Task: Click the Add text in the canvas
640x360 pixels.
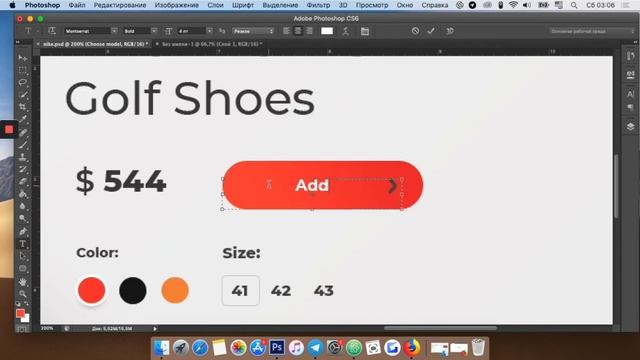Action: pos(312,185)
